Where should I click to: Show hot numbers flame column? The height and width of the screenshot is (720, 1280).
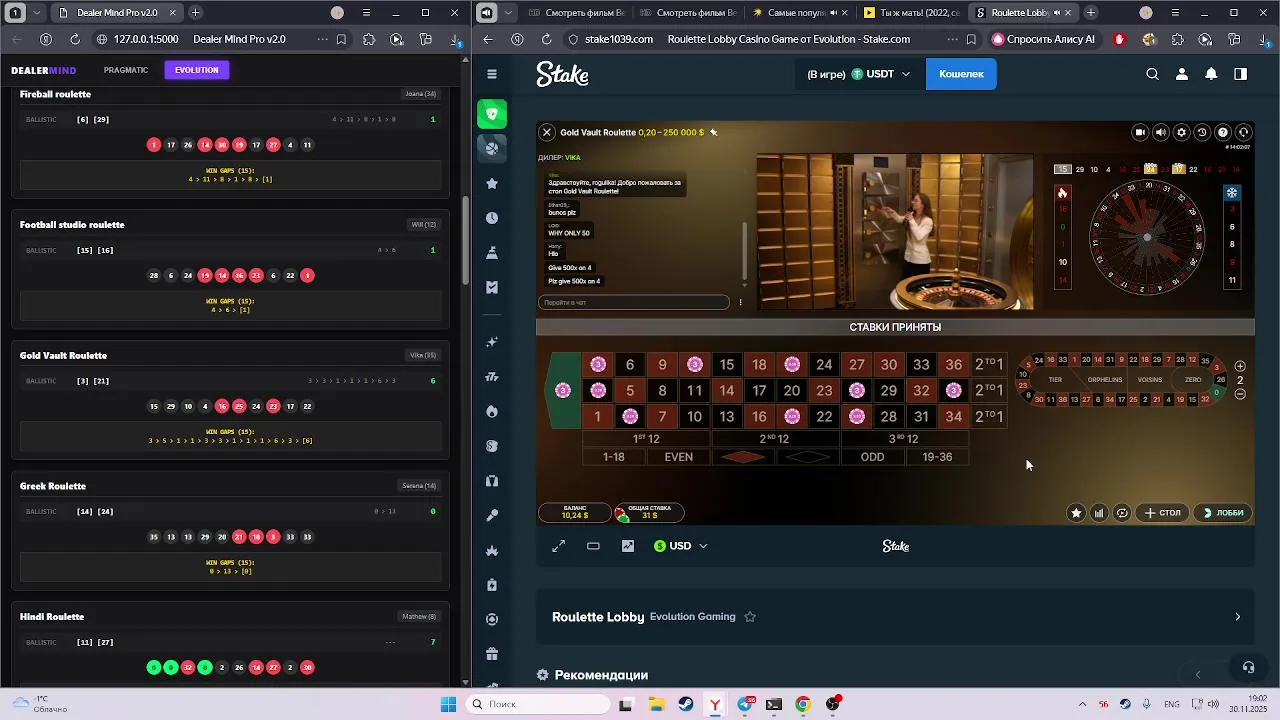(1063, 193)
